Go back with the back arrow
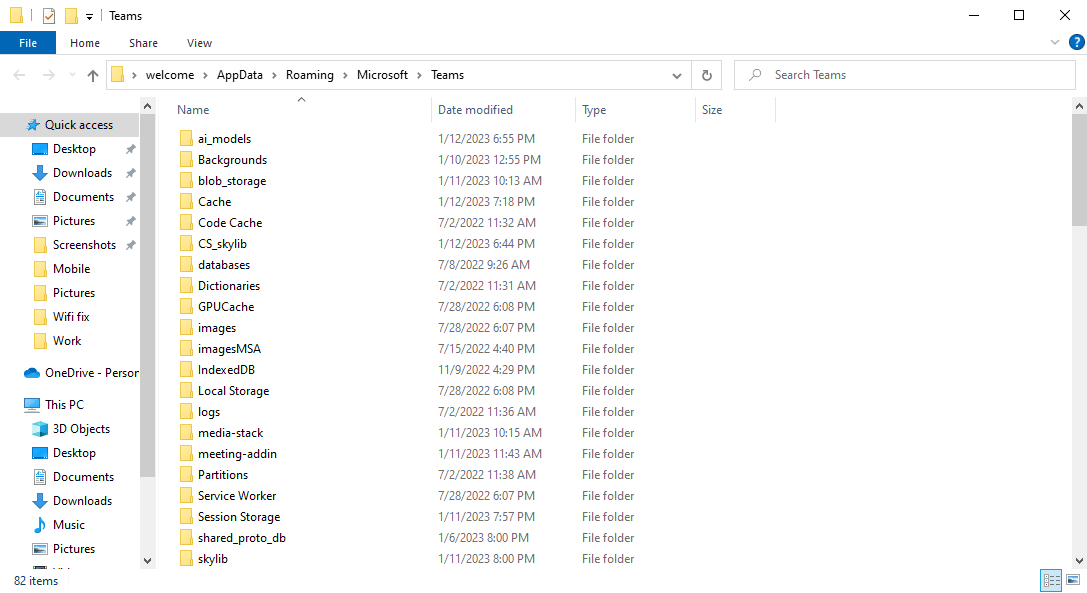1087x593 pixels. [x=19, y=75]
